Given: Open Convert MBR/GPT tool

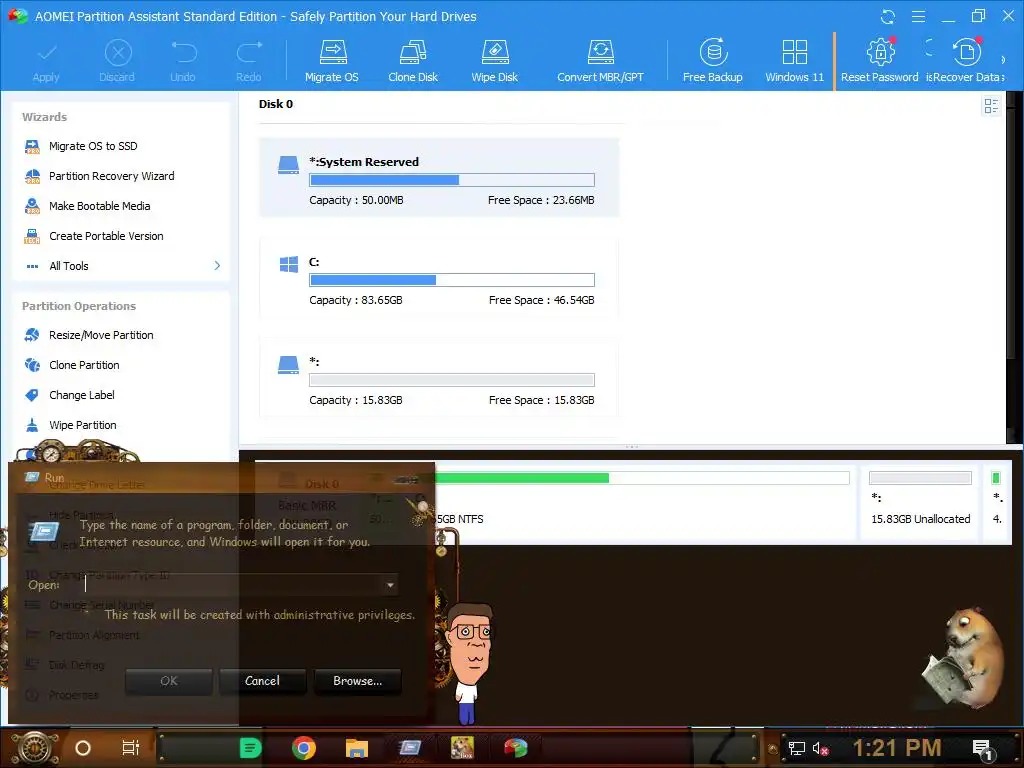Looking at the screenshot, I should [600, 62].
